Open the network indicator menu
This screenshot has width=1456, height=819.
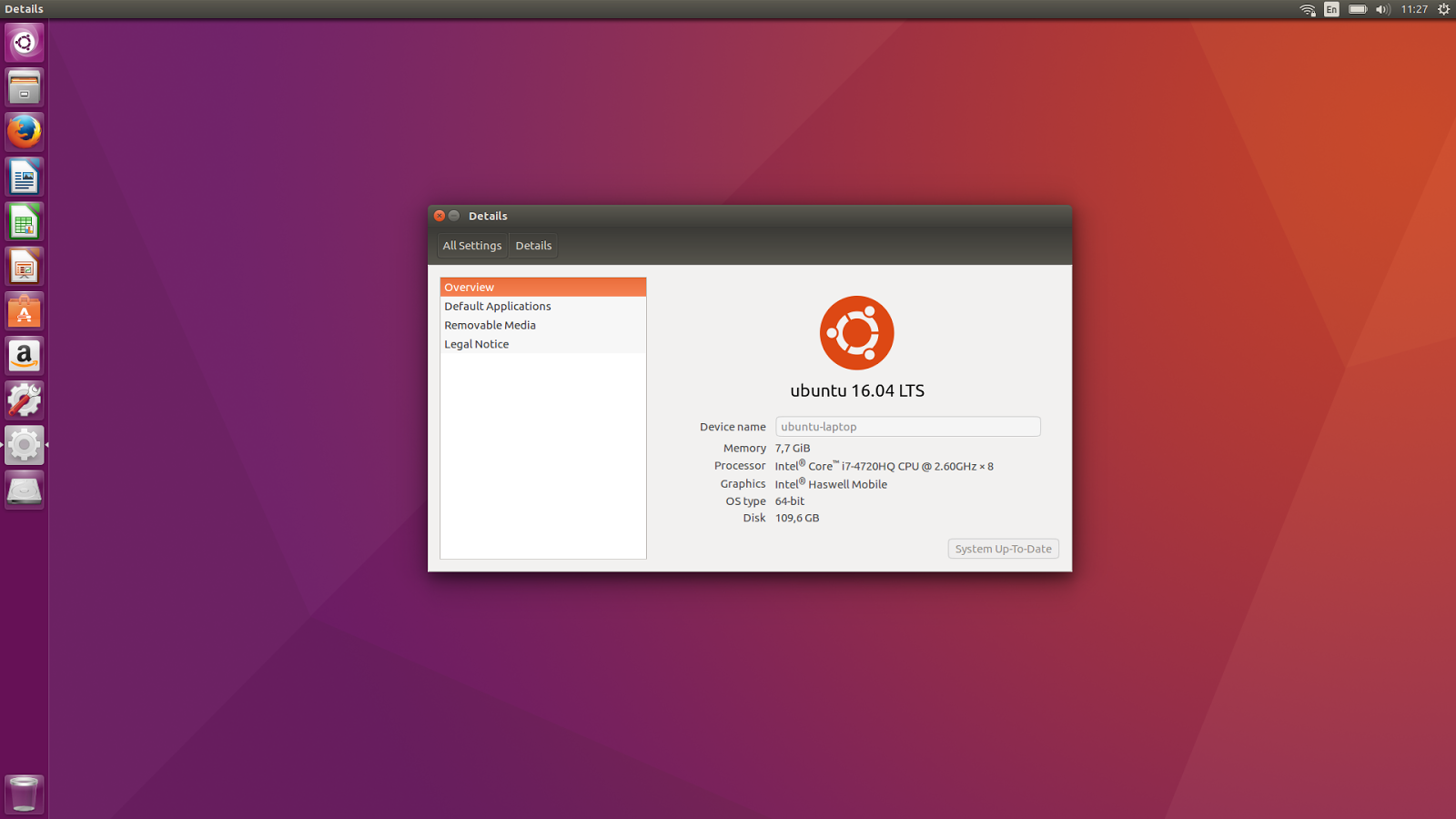[x=1307, y=9]
